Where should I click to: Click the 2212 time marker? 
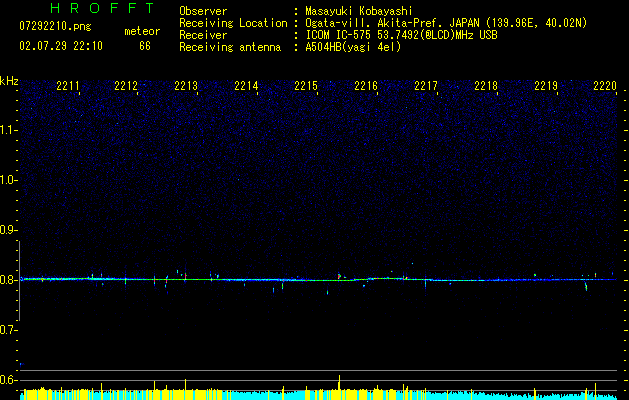[126, 86]
